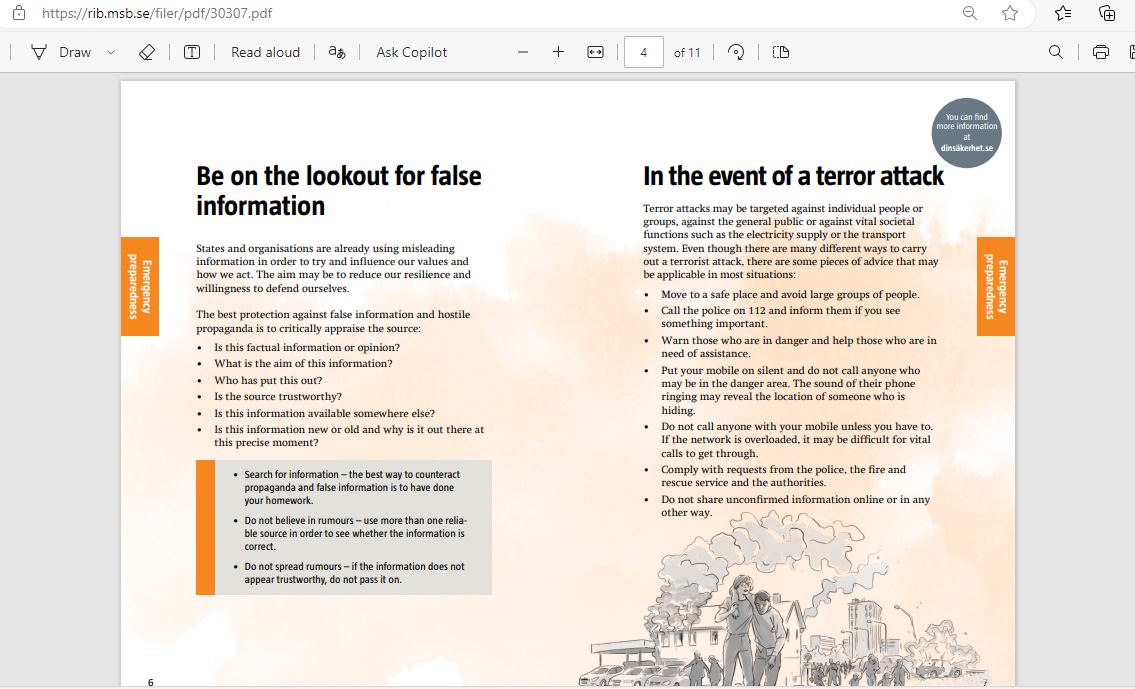Click the dinsäkerhet.se information badge
Screen dimensions: 1135x689
tap(966, 132)
